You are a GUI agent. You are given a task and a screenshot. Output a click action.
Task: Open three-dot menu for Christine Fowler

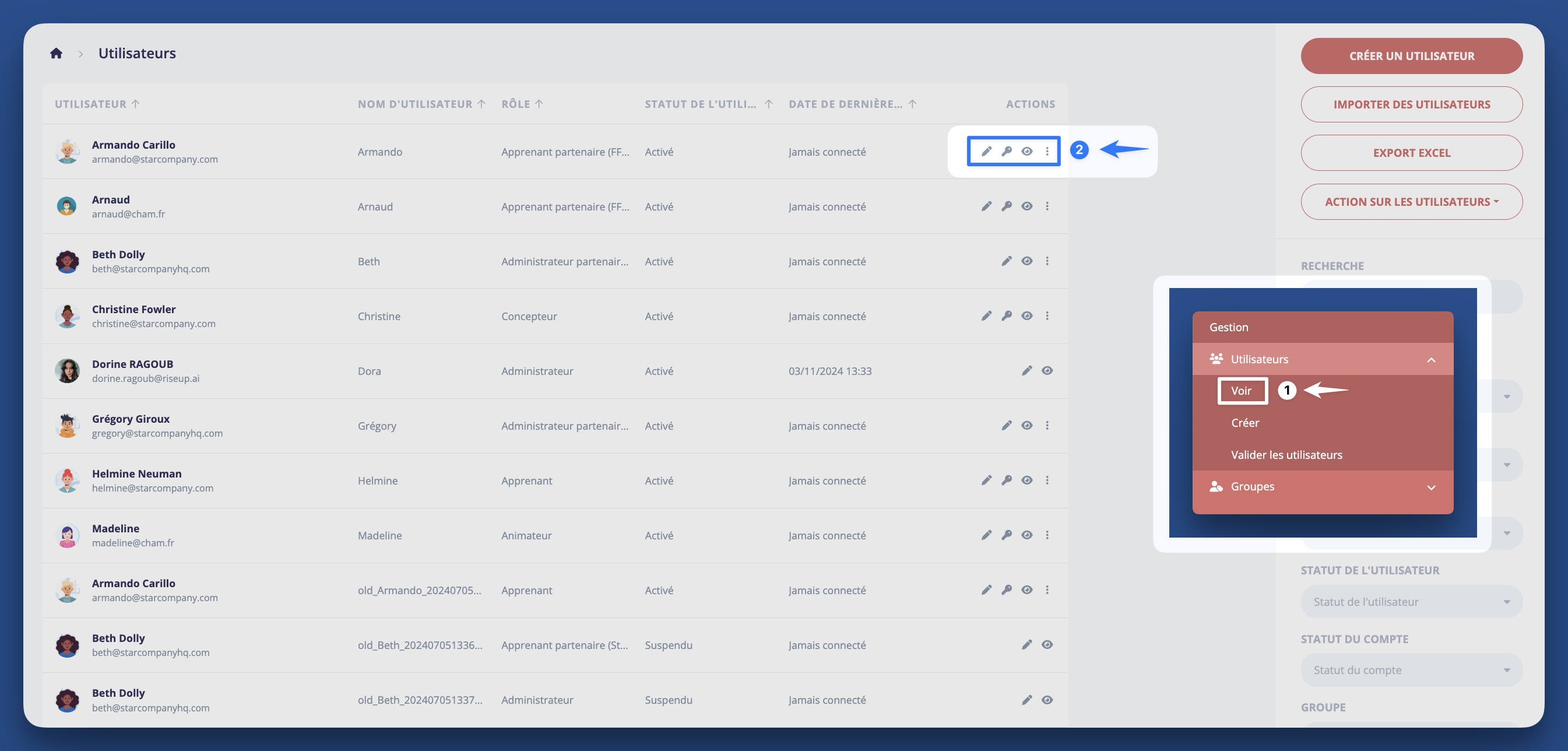coord(1047,316)
